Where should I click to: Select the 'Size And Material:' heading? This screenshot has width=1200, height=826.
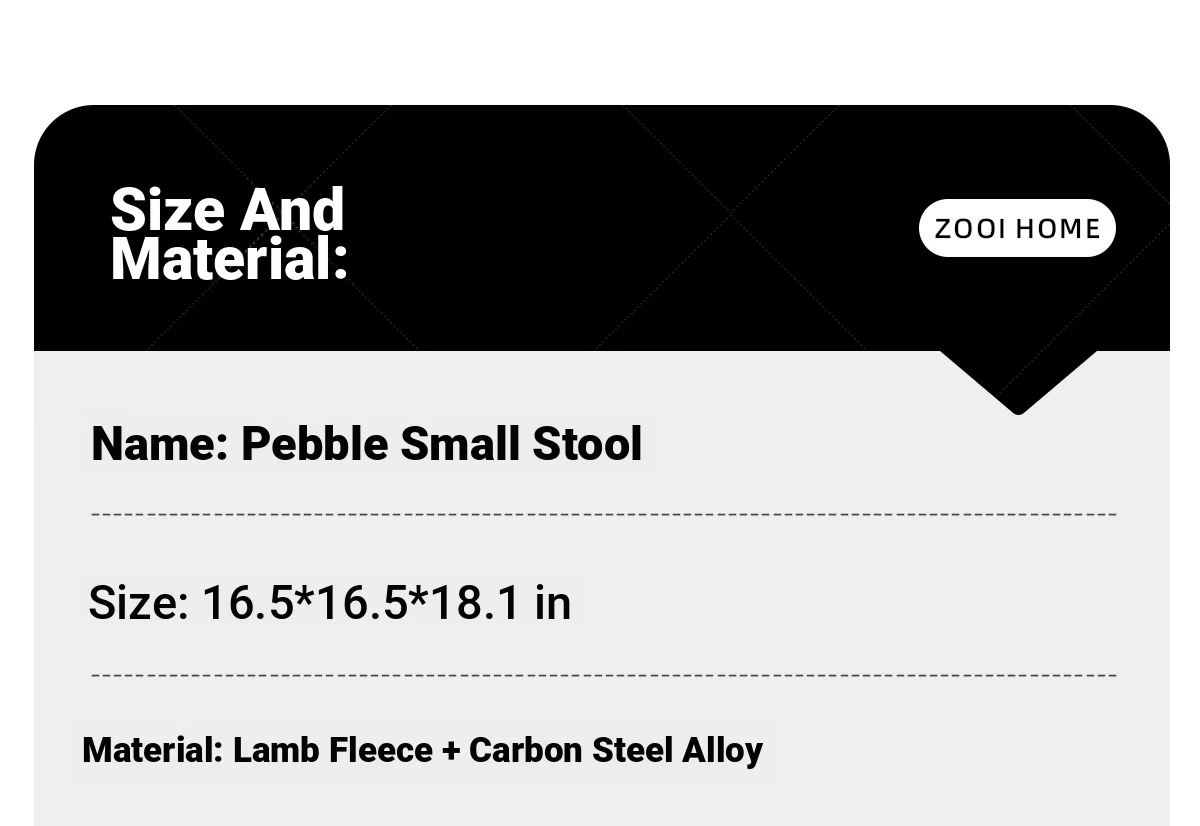point(229,234)
